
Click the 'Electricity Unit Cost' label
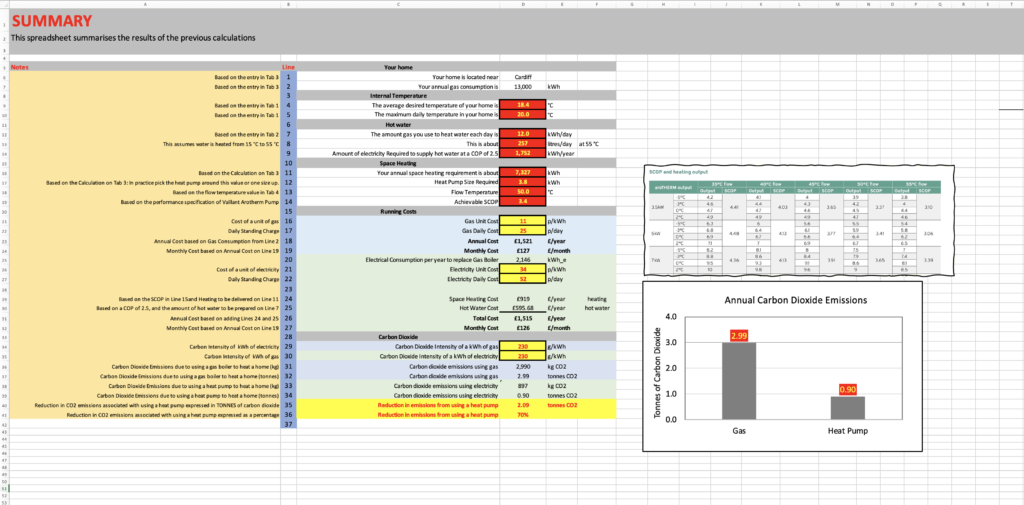tap(474, 269)
